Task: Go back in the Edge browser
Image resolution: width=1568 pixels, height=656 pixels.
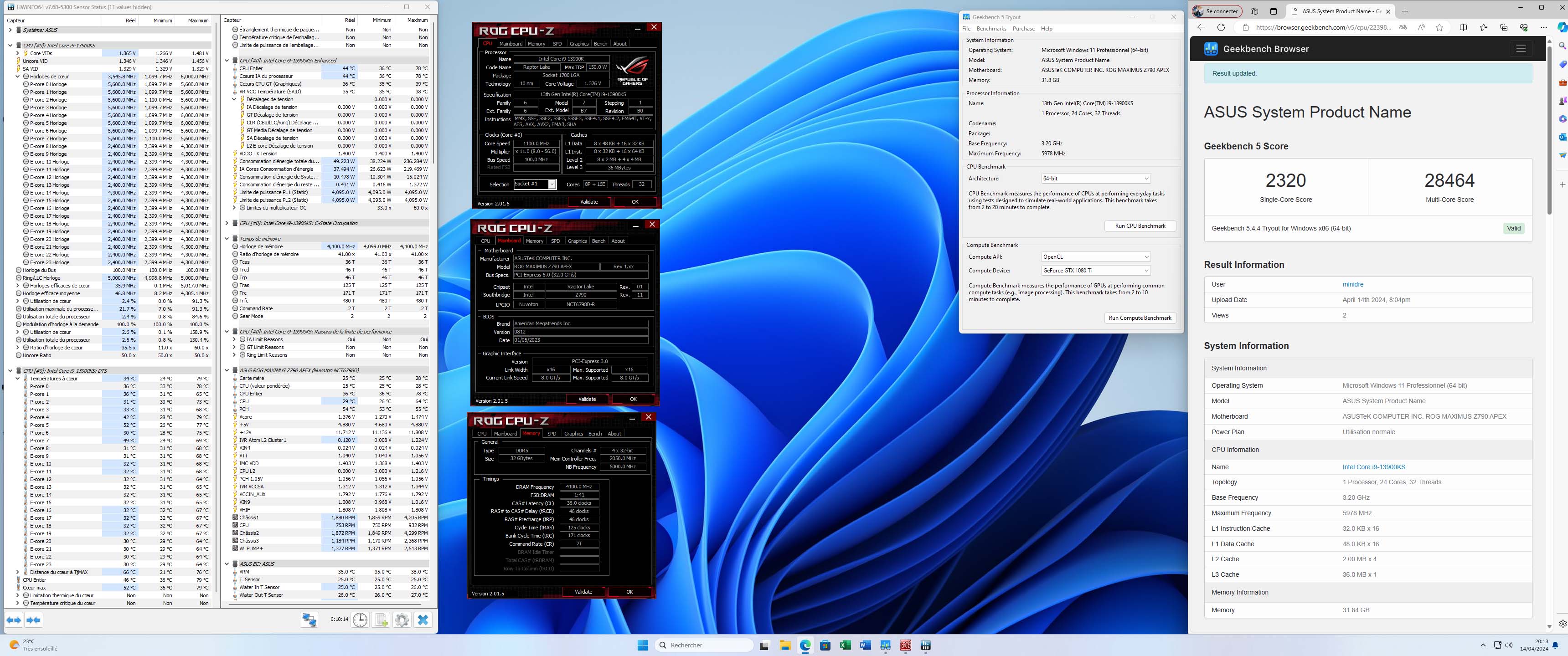Action: (1201, 27)
